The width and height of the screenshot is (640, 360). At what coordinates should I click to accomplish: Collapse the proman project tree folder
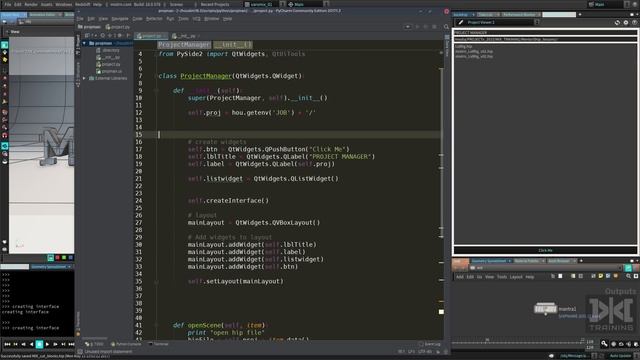[x=84, y=43]
